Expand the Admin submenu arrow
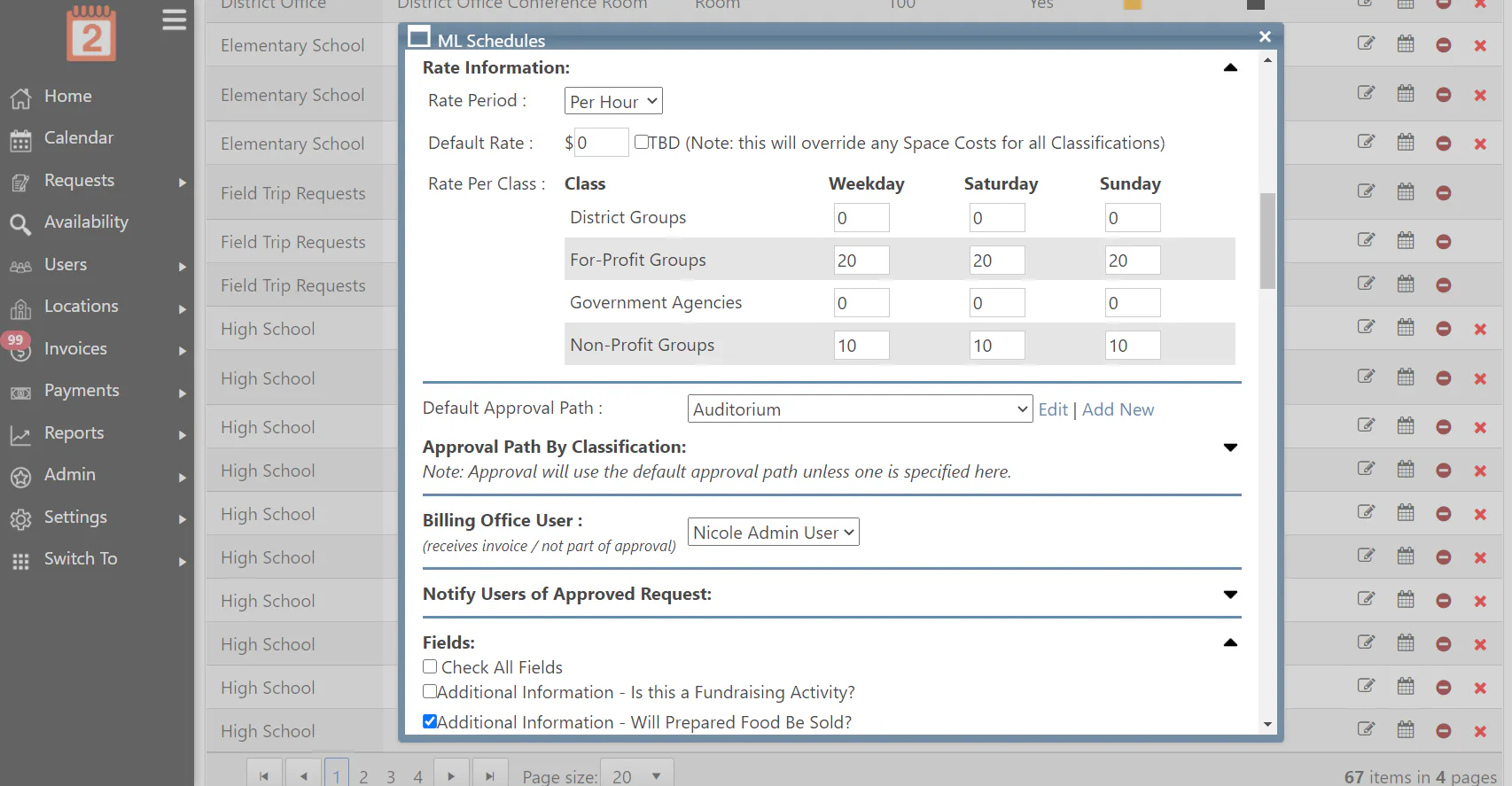The height and width of the screenshot is (786, 1512). (183, 477)
